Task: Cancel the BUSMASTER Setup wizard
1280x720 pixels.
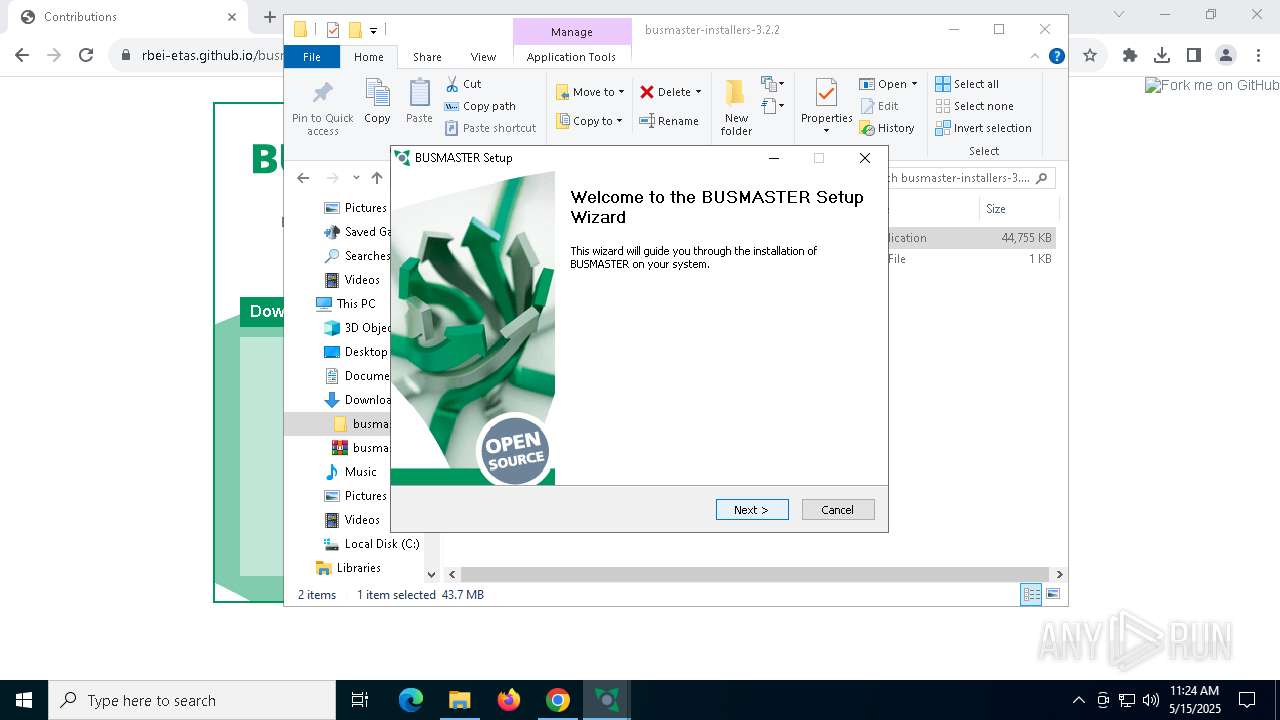Action: (838, 510)
